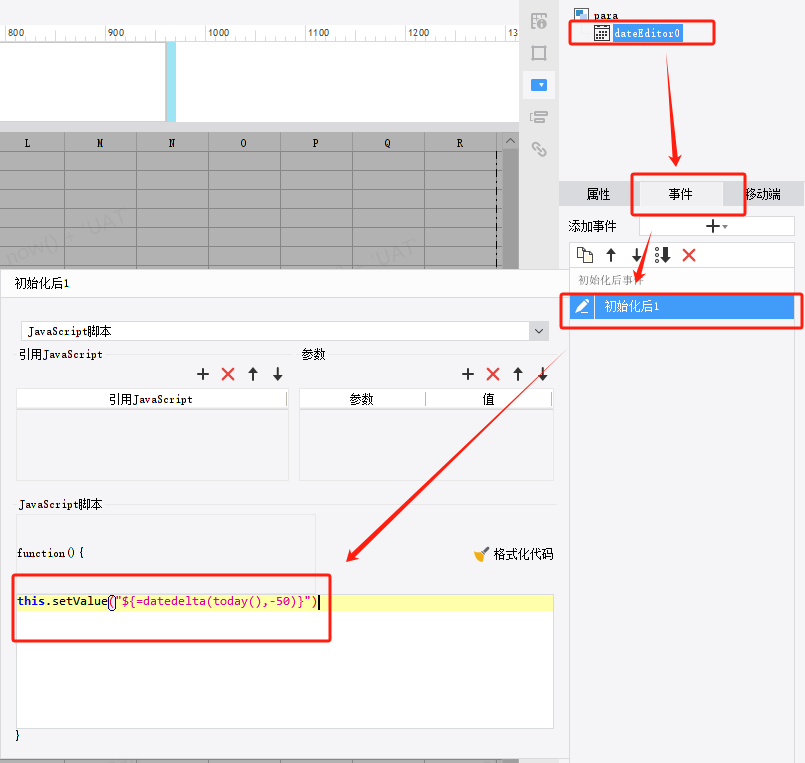Expand the 添加事件 plus dropdown
Screen dimensions: 805x763
[x=716, y=226]
